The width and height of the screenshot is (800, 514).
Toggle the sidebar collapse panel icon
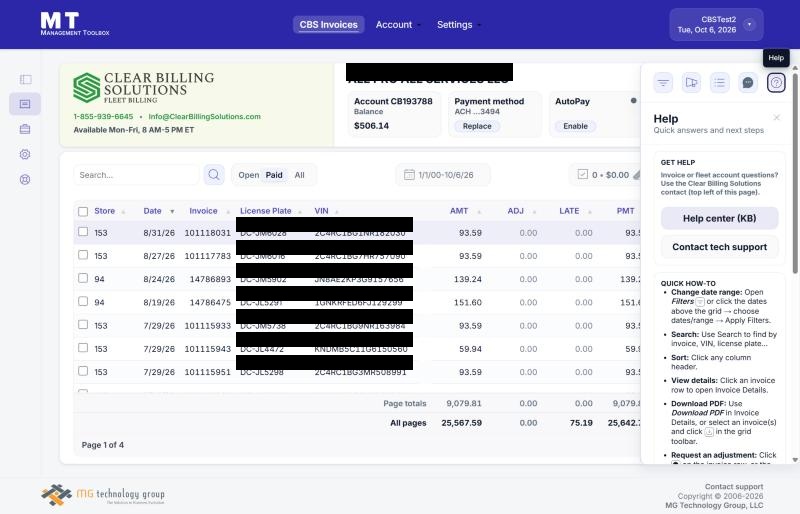pos(25,79)
